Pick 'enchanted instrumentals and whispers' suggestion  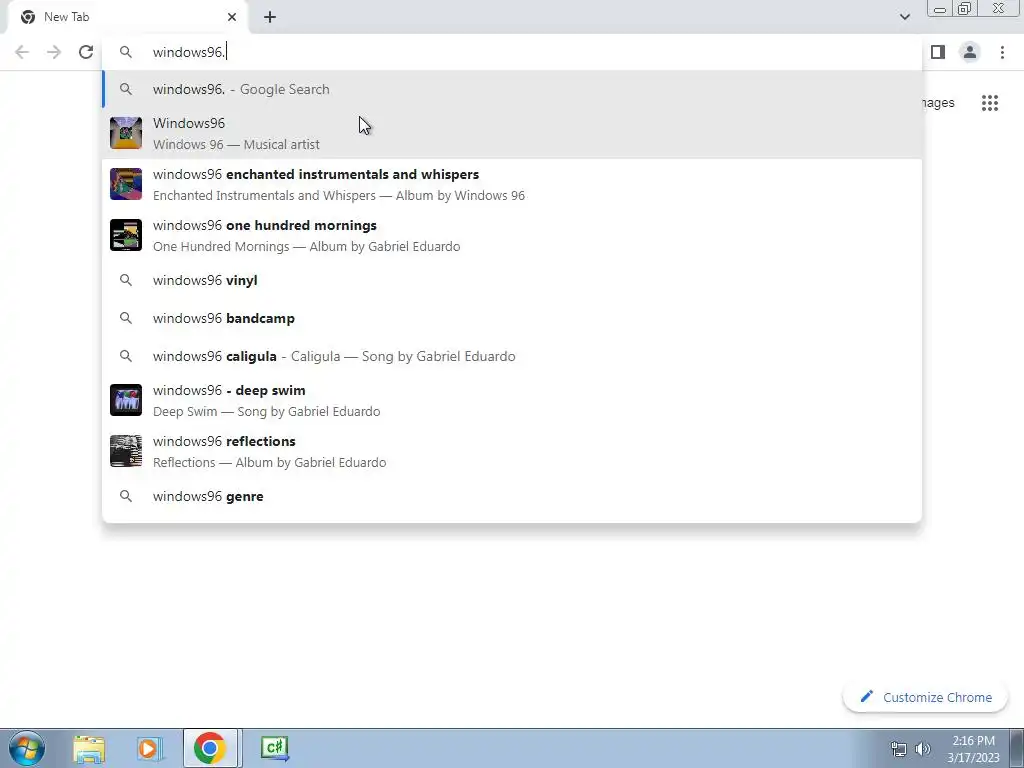coord(512,184)
